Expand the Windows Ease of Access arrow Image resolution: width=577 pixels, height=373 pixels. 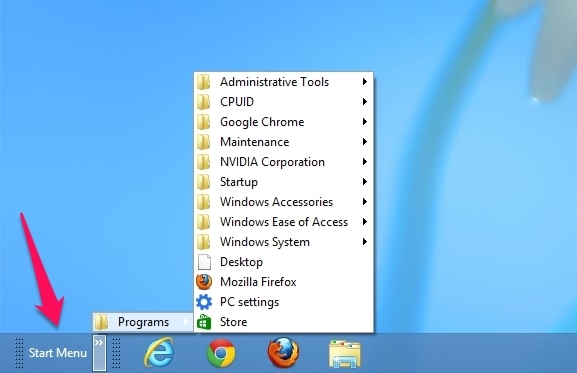click(365, 222)
